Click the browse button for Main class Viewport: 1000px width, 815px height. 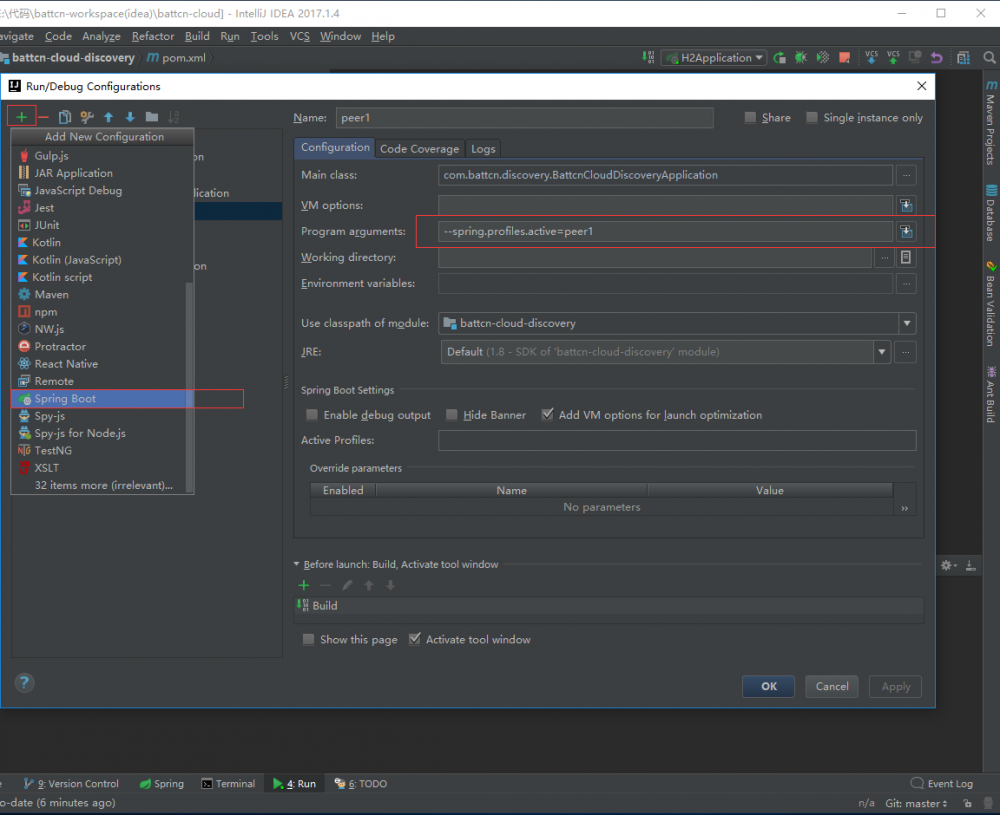[x=906, y=175]
